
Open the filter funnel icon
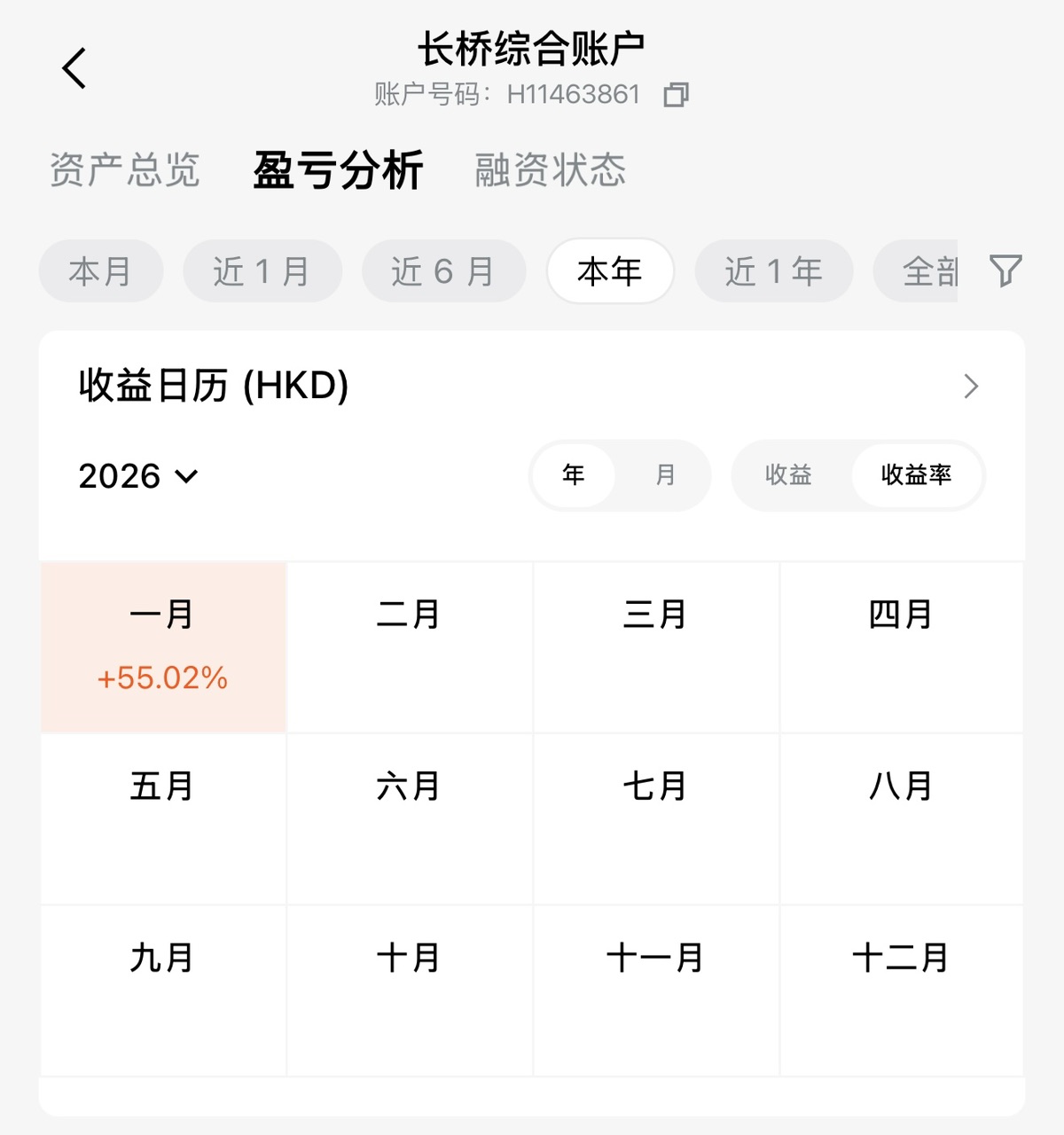(1005, 270)
